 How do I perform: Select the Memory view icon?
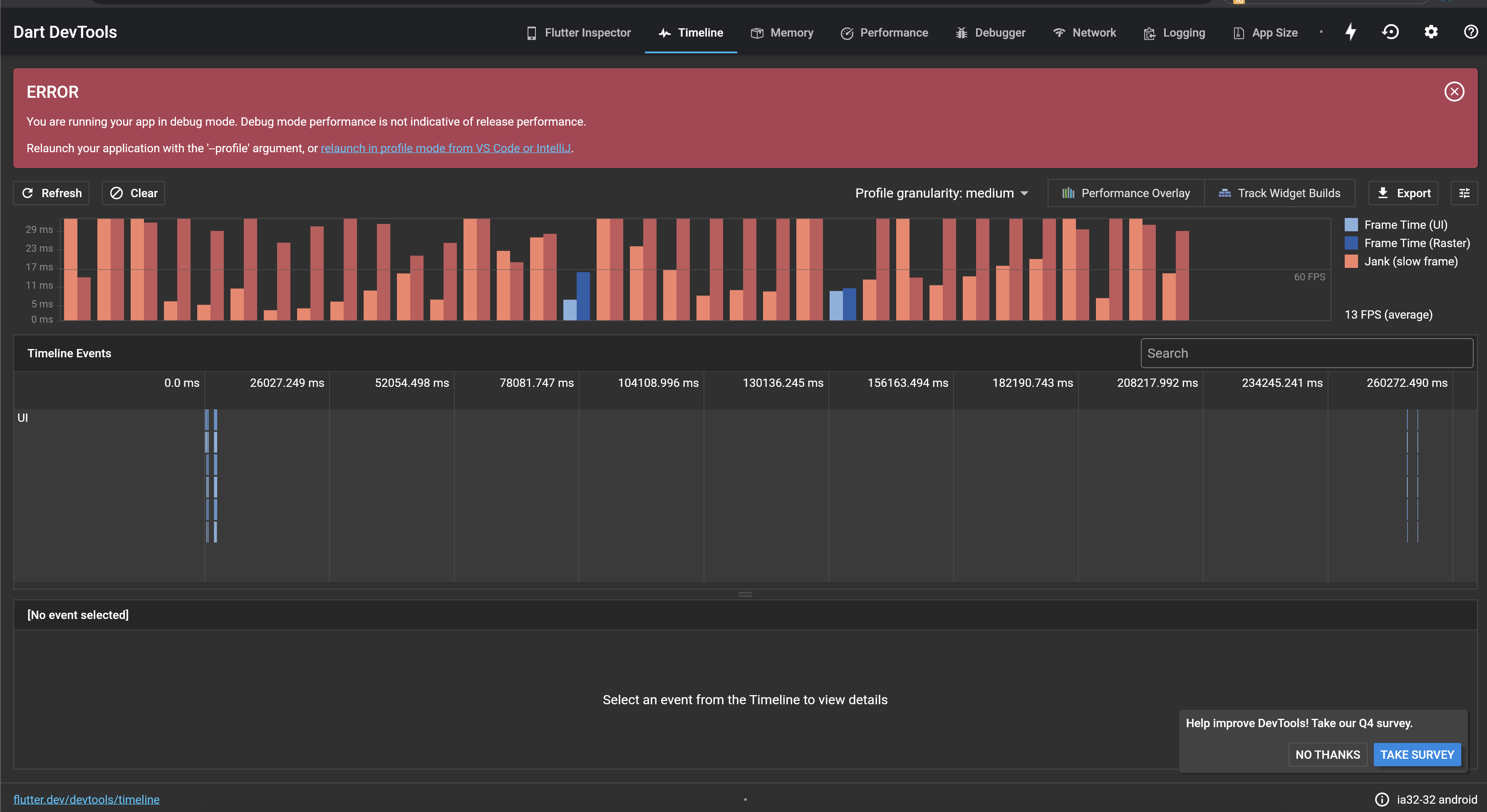[x=757, y=32]
